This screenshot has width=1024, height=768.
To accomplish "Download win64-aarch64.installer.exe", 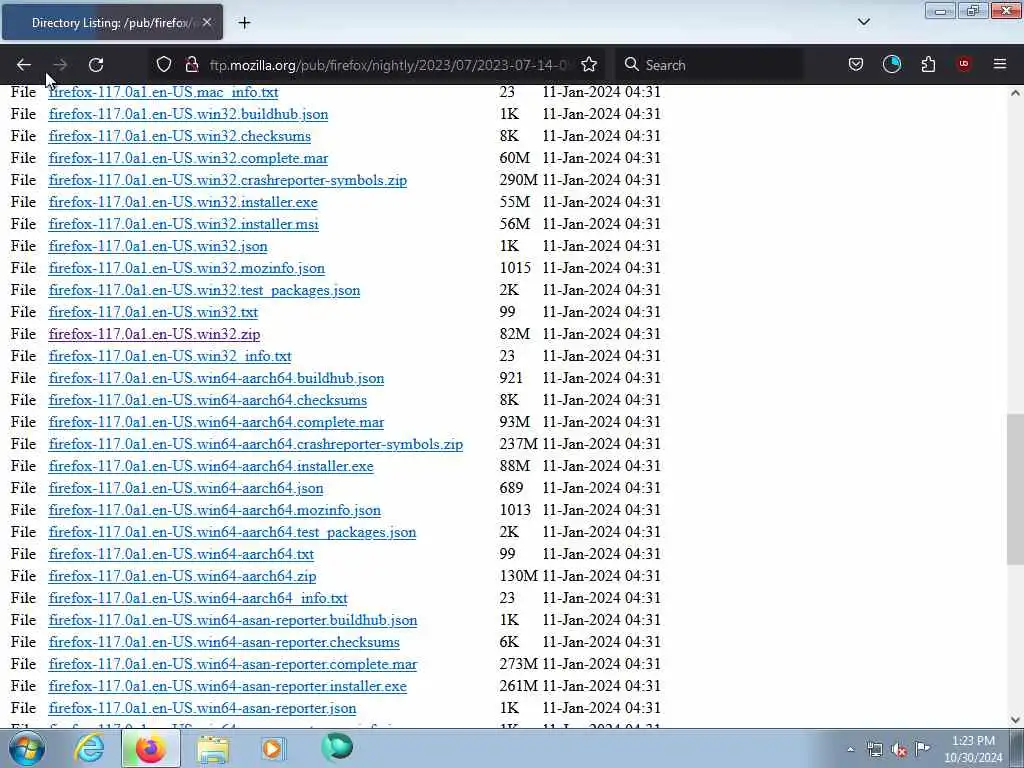I will [x=211, y=466].
